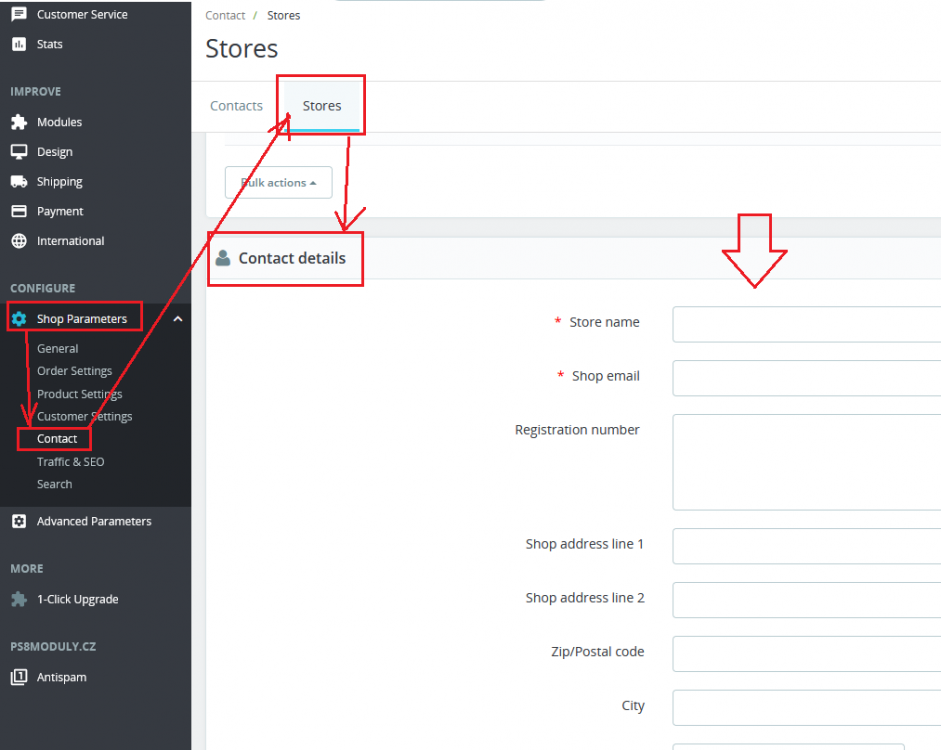Open Order Settings submenu item
This screenshot has width=941, height=750.
[x=74, y=371]
